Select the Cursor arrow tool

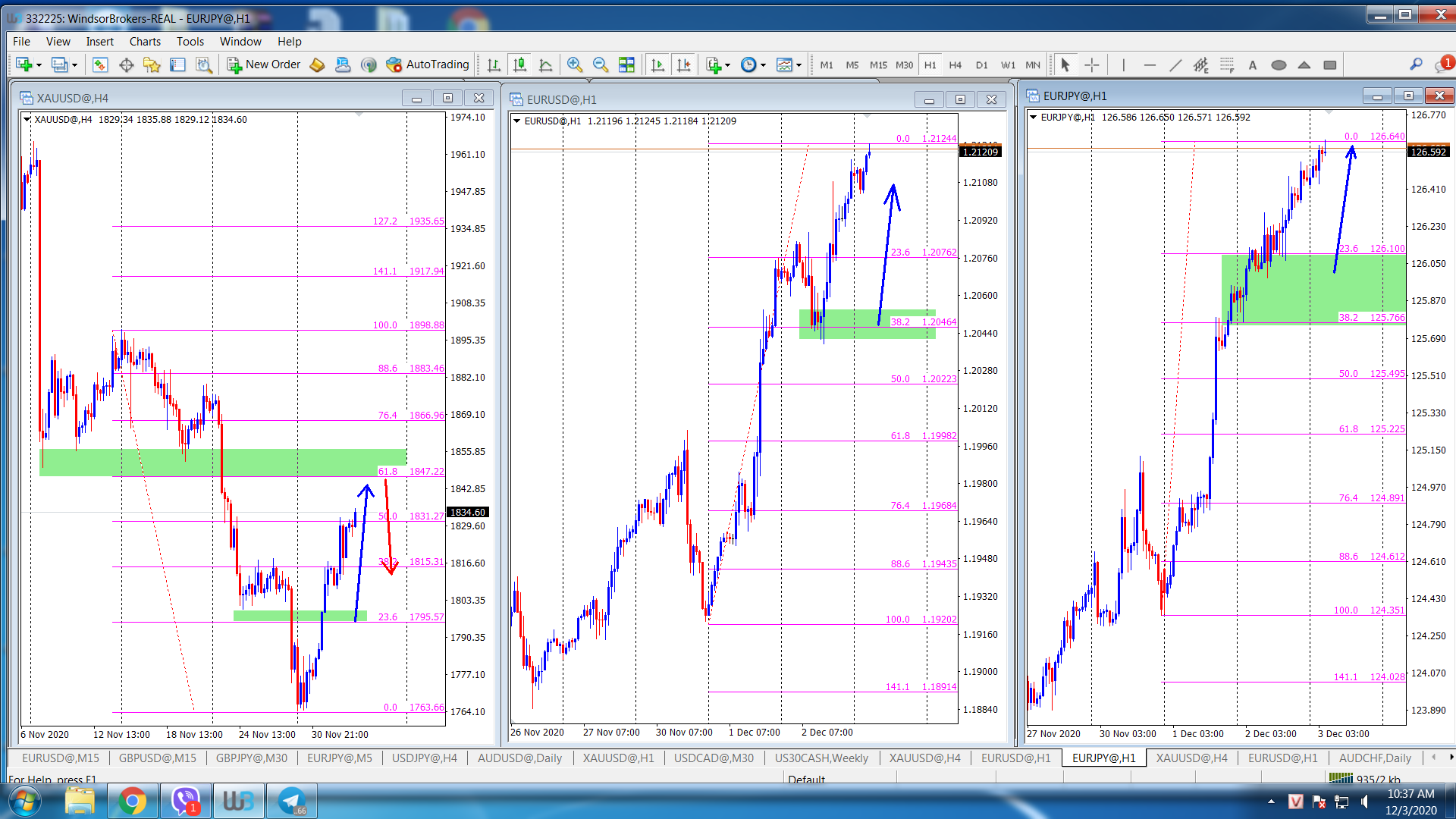[x=1065, y=65]
